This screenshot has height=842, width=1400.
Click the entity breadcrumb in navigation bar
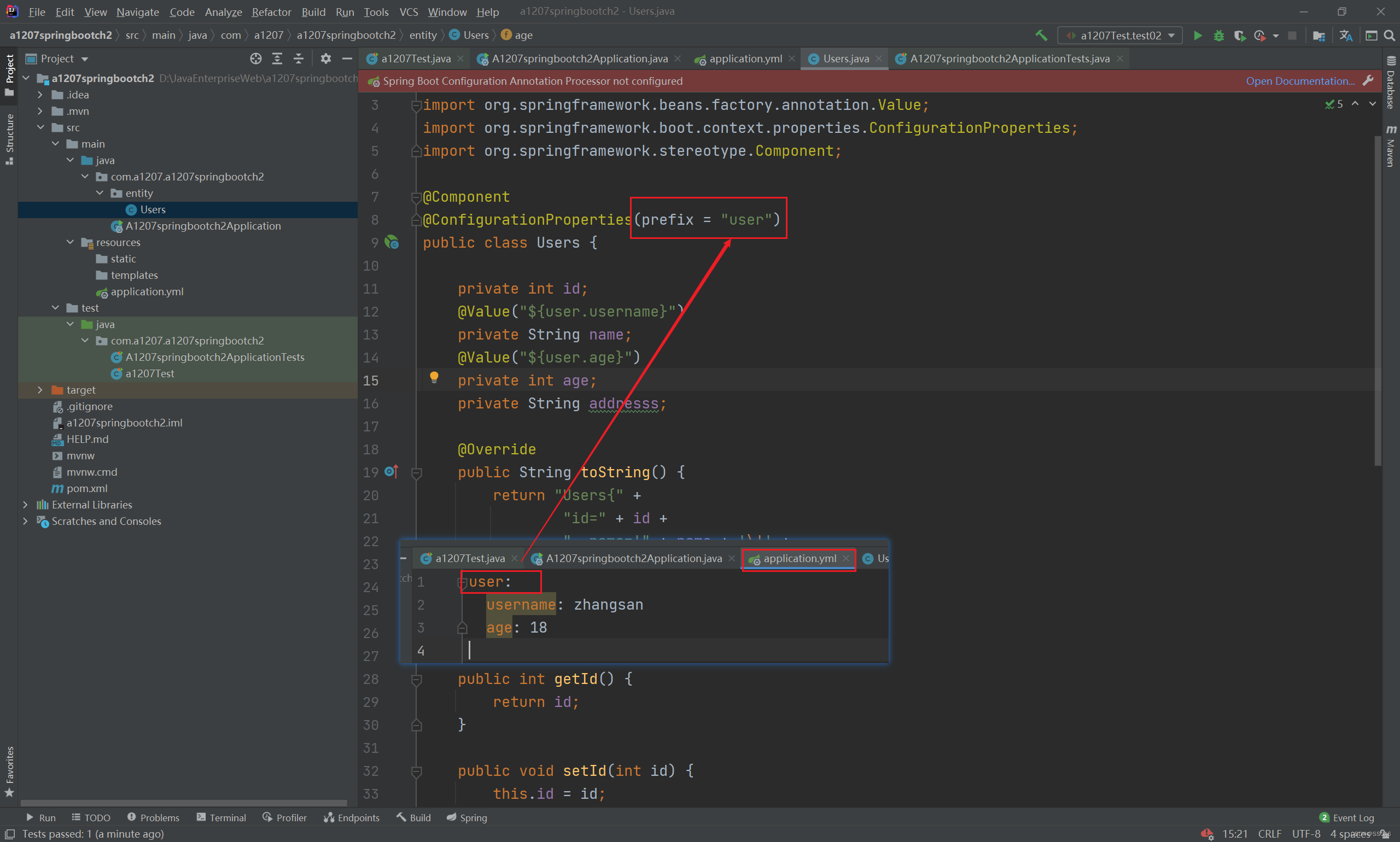coord(423,35)
